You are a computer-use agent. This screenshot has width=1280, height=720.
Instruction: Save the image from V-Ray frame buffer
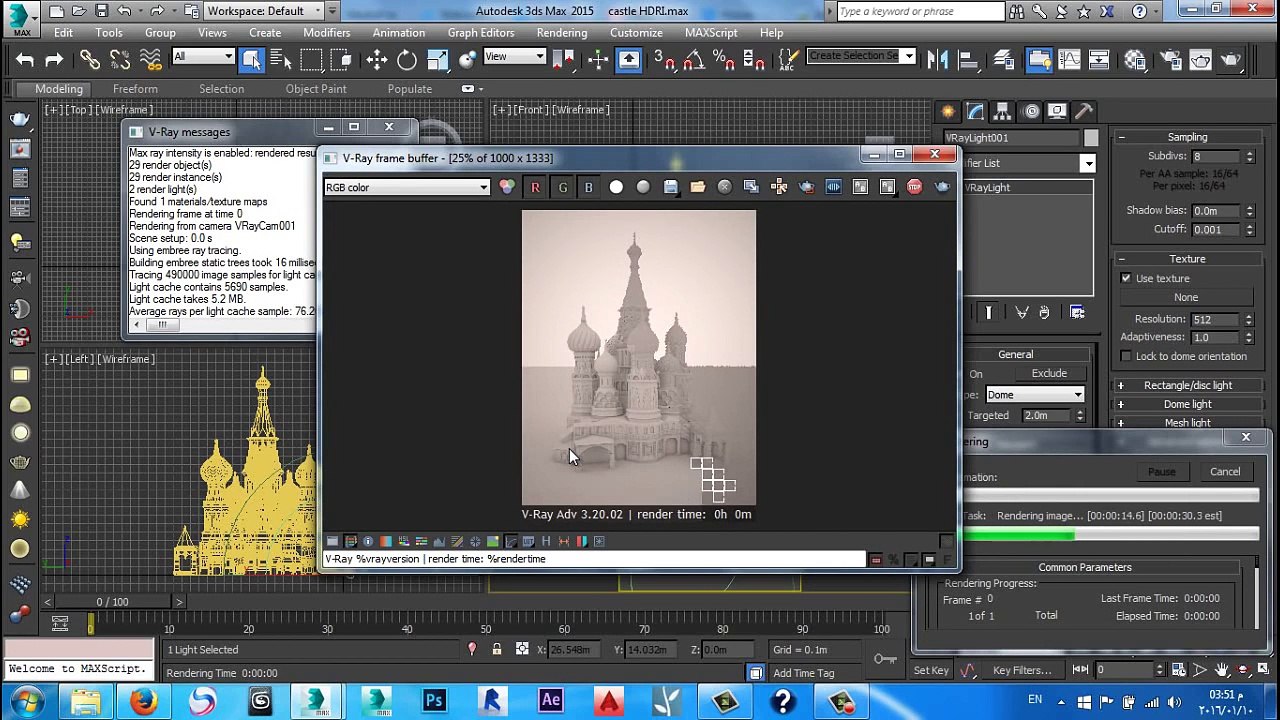pyautogui.click(x=670, y=188)
